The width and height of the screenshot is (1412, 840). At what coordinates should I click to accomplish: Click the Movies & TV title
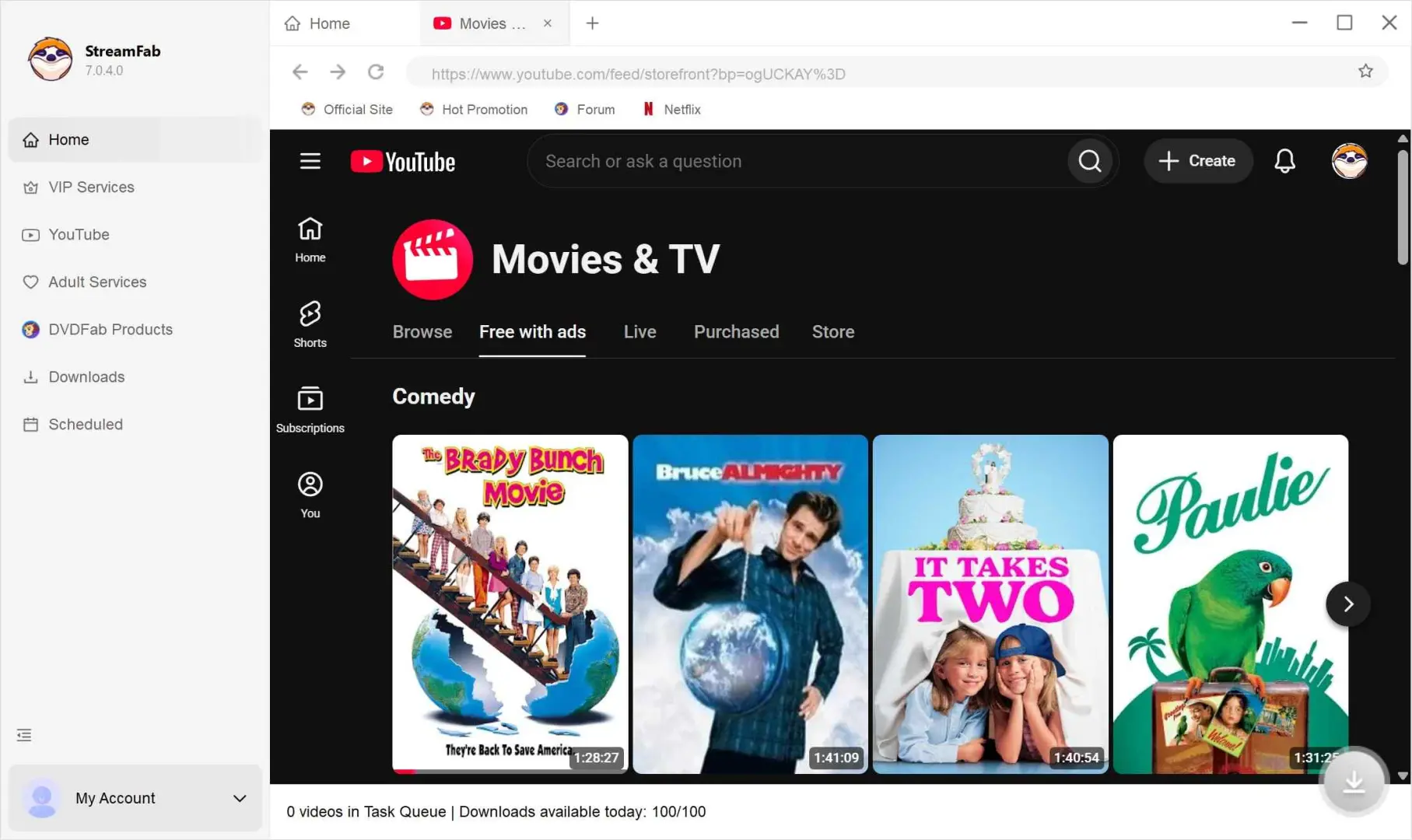click(x=606, y=259)
